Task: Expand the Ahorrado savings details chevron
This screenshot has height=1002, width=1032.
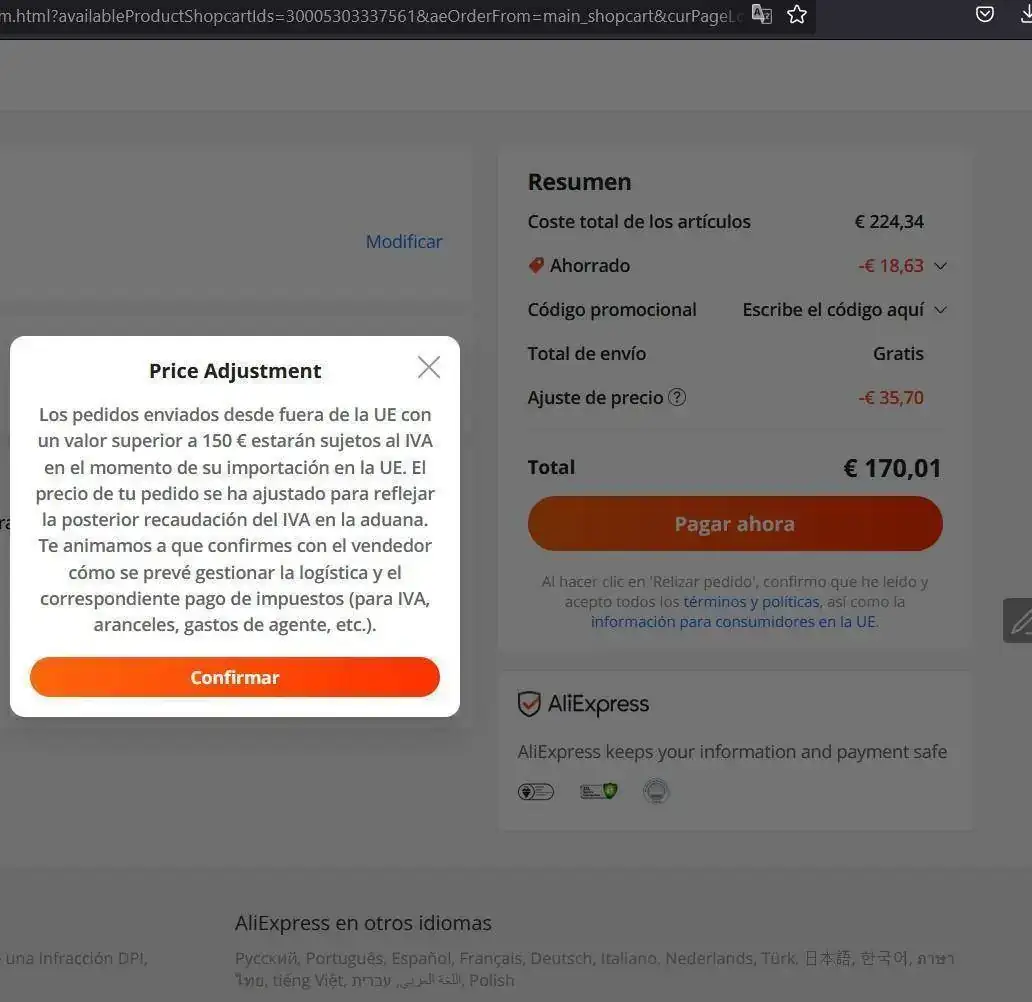Action: [941, 266]
